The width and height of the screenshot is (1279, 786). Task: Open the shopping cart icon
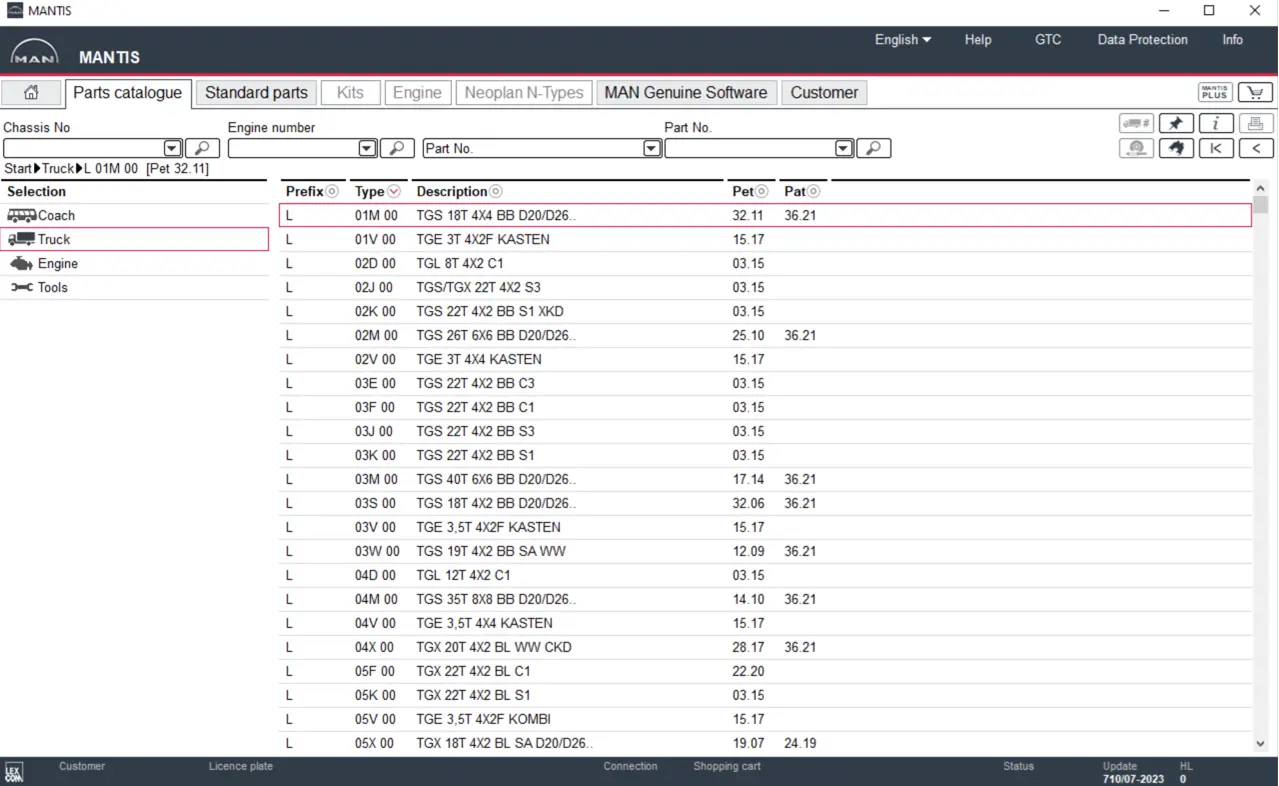tap(1255, 93)
